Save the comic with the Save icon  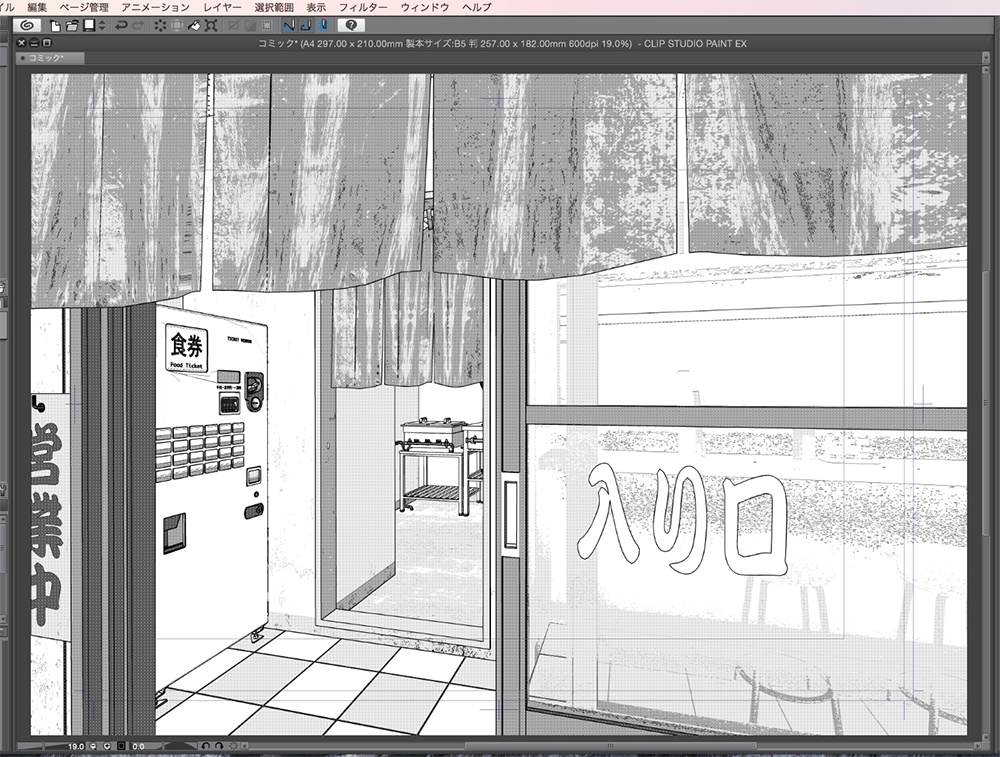click(89, 26)
